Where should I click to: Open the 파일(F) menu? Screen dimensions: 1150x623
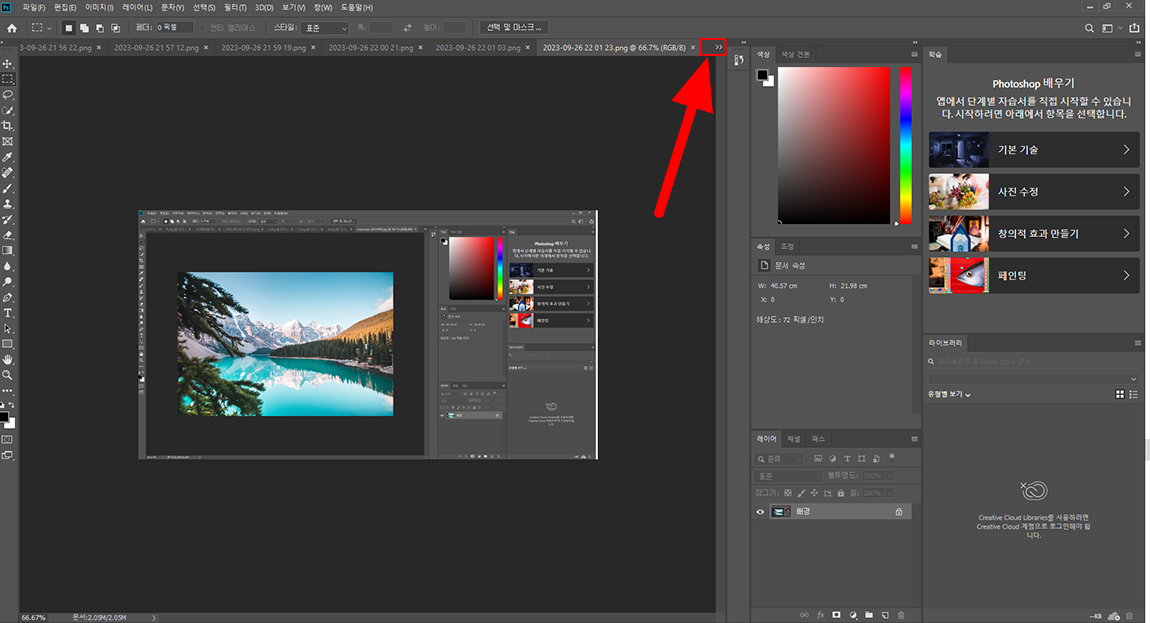pyautogui.click(x=34, y=7)
